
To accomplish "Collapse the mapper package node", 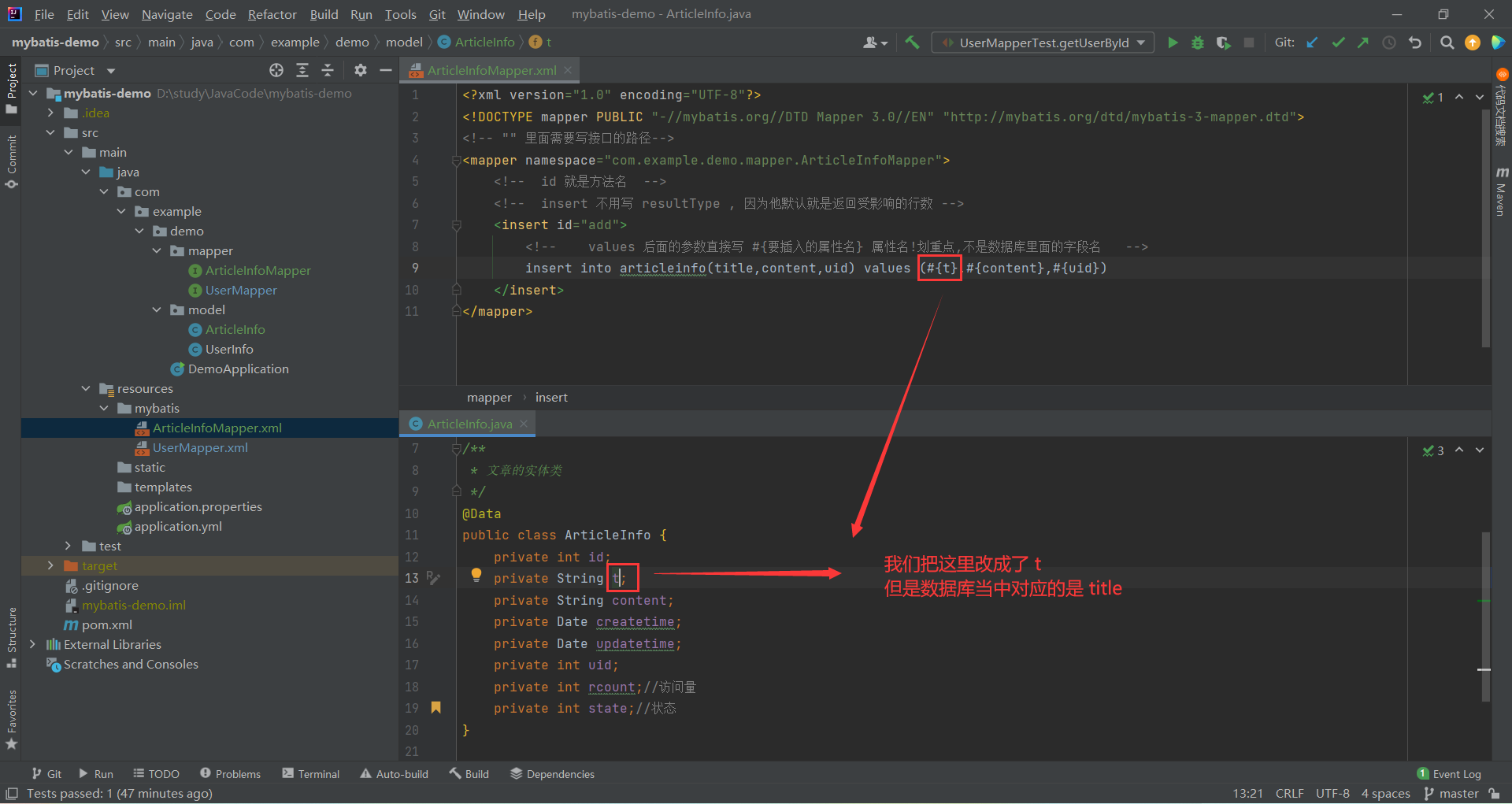I will pos(157,250).
